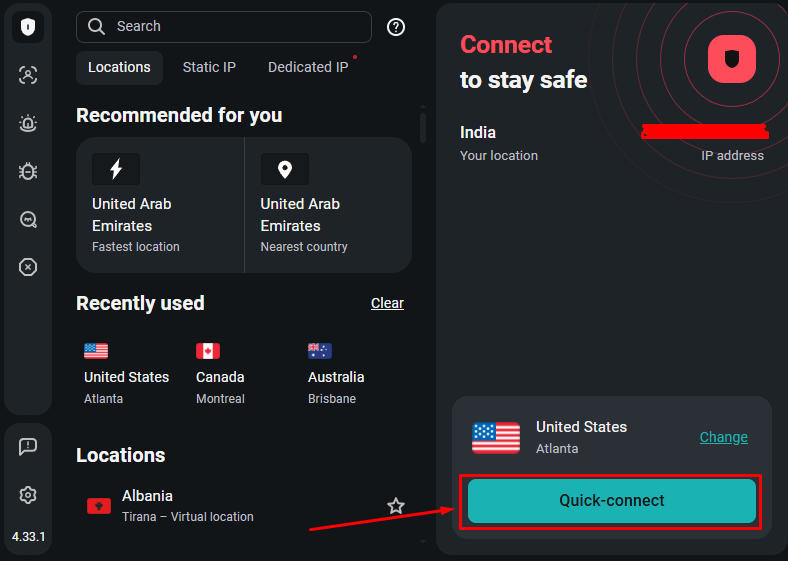The image size is (788, 561).
Task: Switch to the Static IP tab
Action: pyautogui.click(x=209, y=67)
